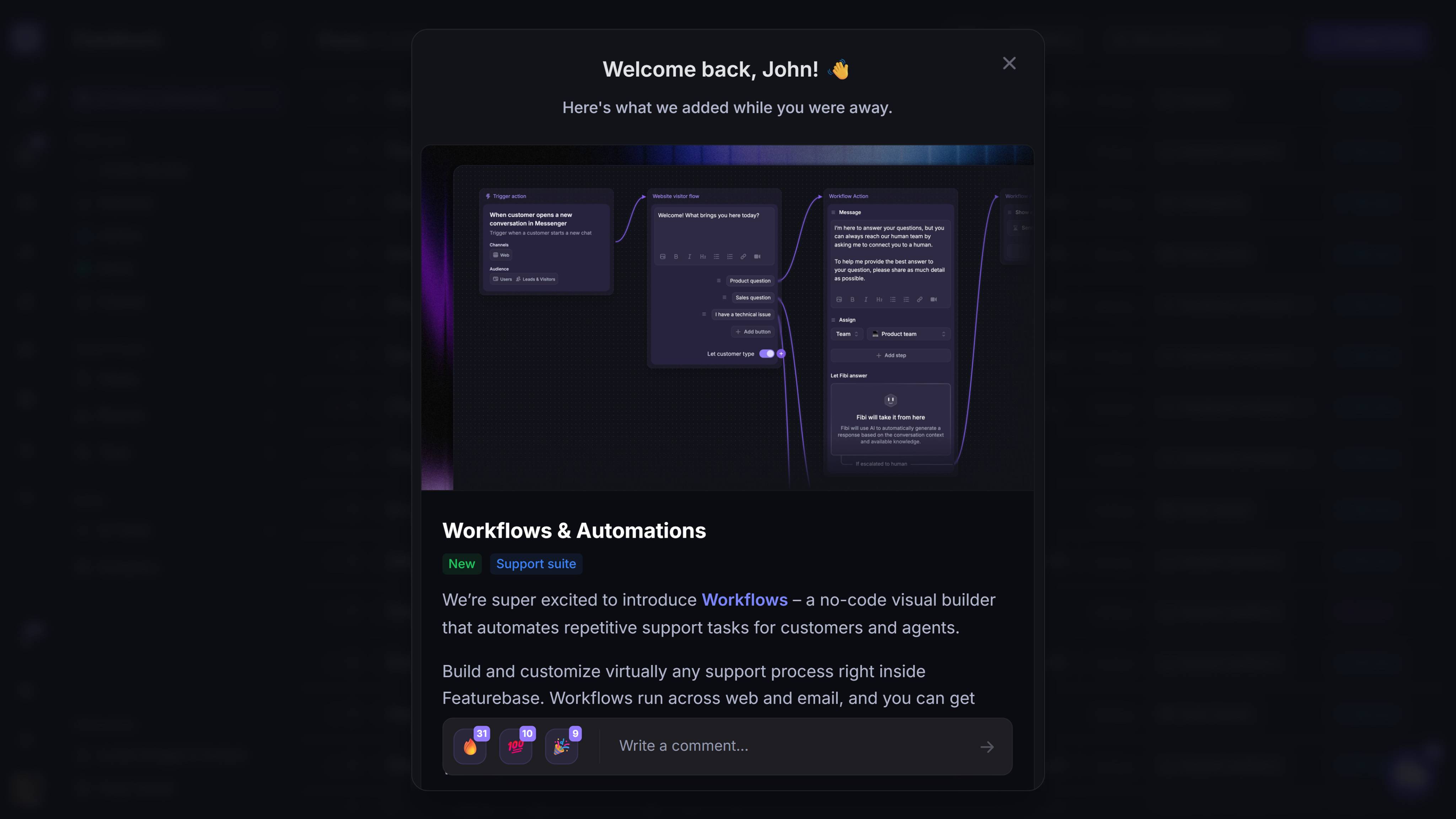Open the Workflows link in description

[x=744, y=600]
